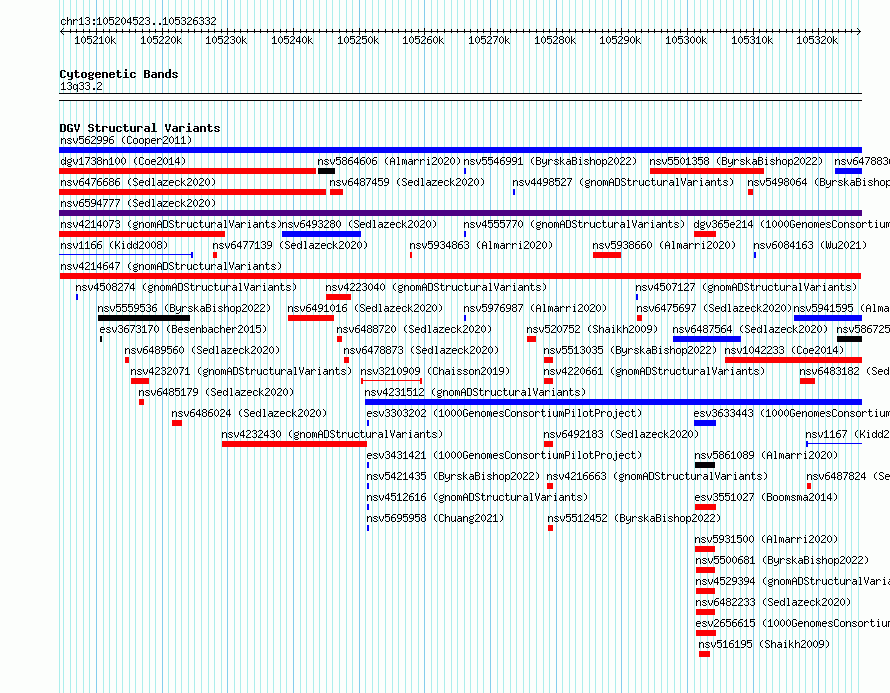Open nsv5513035 (ByrskaBishop2022) label

click(x=630, y=350)
